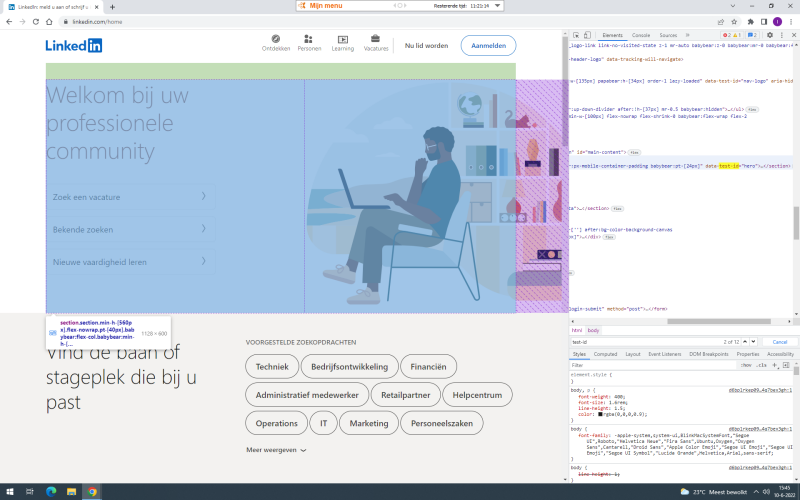Image resolution: width=800 pixels, height=500 pixels.
Task: Select the Techniek search pill
Action: (x=272, y=366)
